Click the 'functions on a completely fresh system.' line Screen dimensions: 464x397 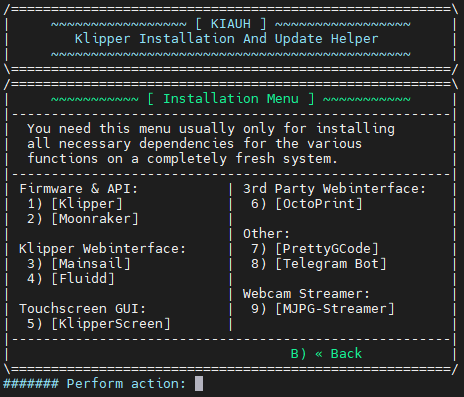(183, 159)
